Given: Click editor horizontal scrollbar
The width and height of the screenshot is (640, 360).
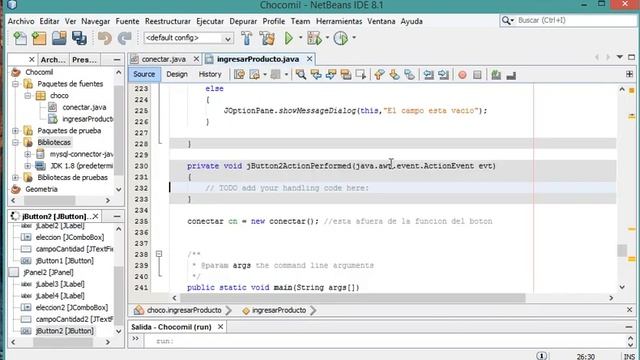Looking at the screenshot, I should click(x=352, y=298).
